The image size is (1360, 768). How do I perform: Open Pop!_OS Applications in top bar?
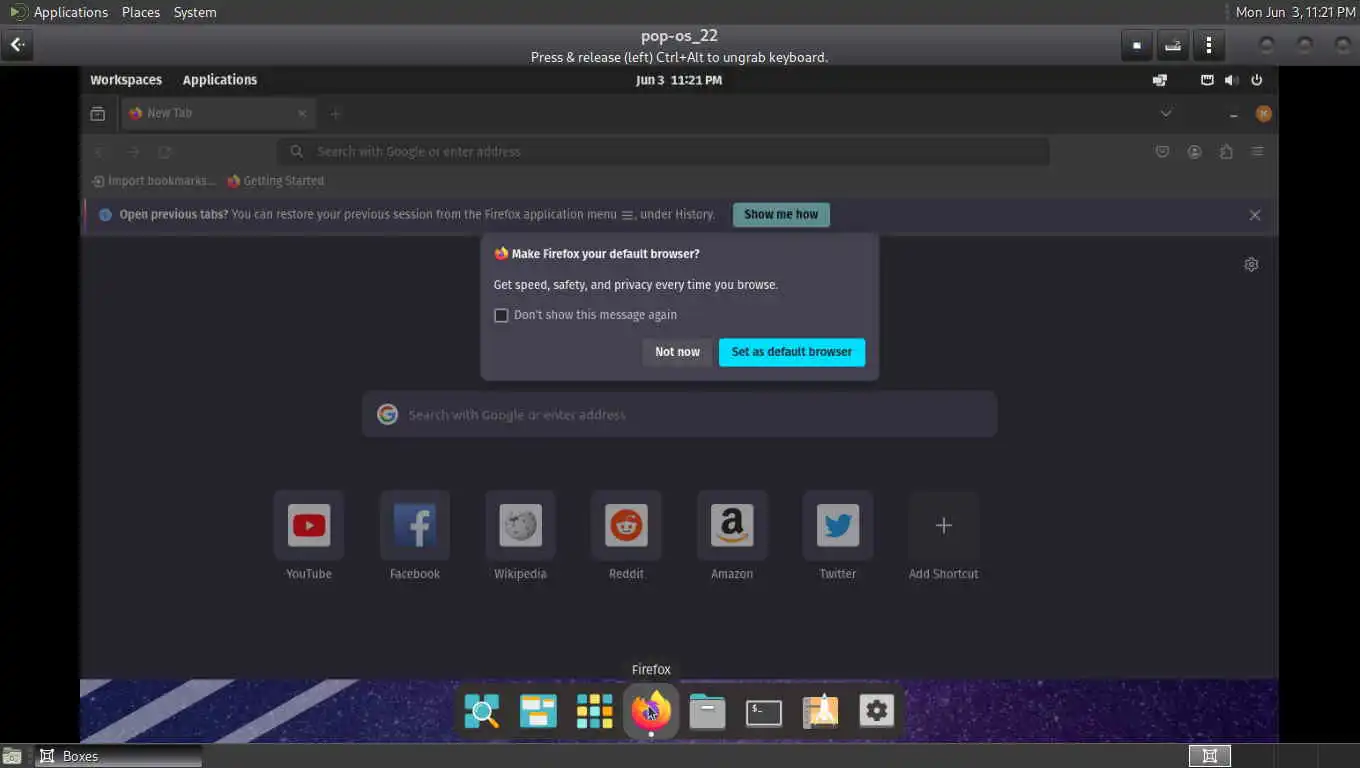pyautogui.click(x=220, y=80)
